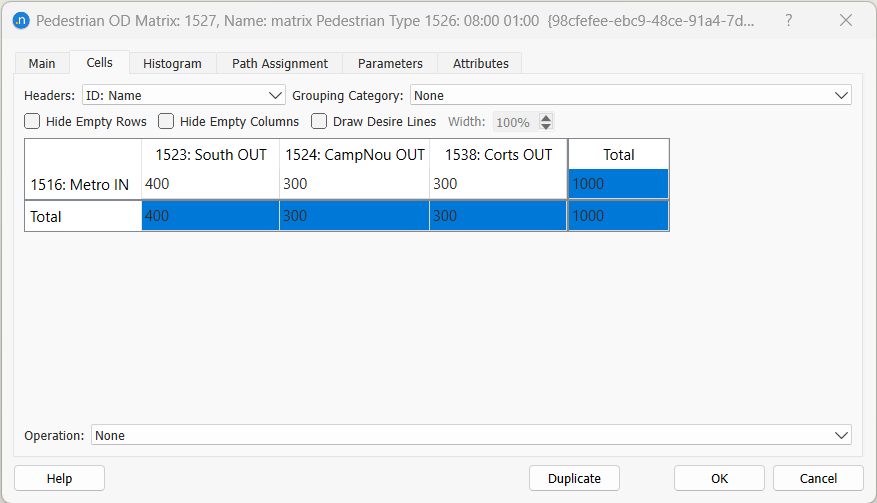
Task: Toggle Hide Empty Columns checkbox
Action: click(x=167, y=122)
